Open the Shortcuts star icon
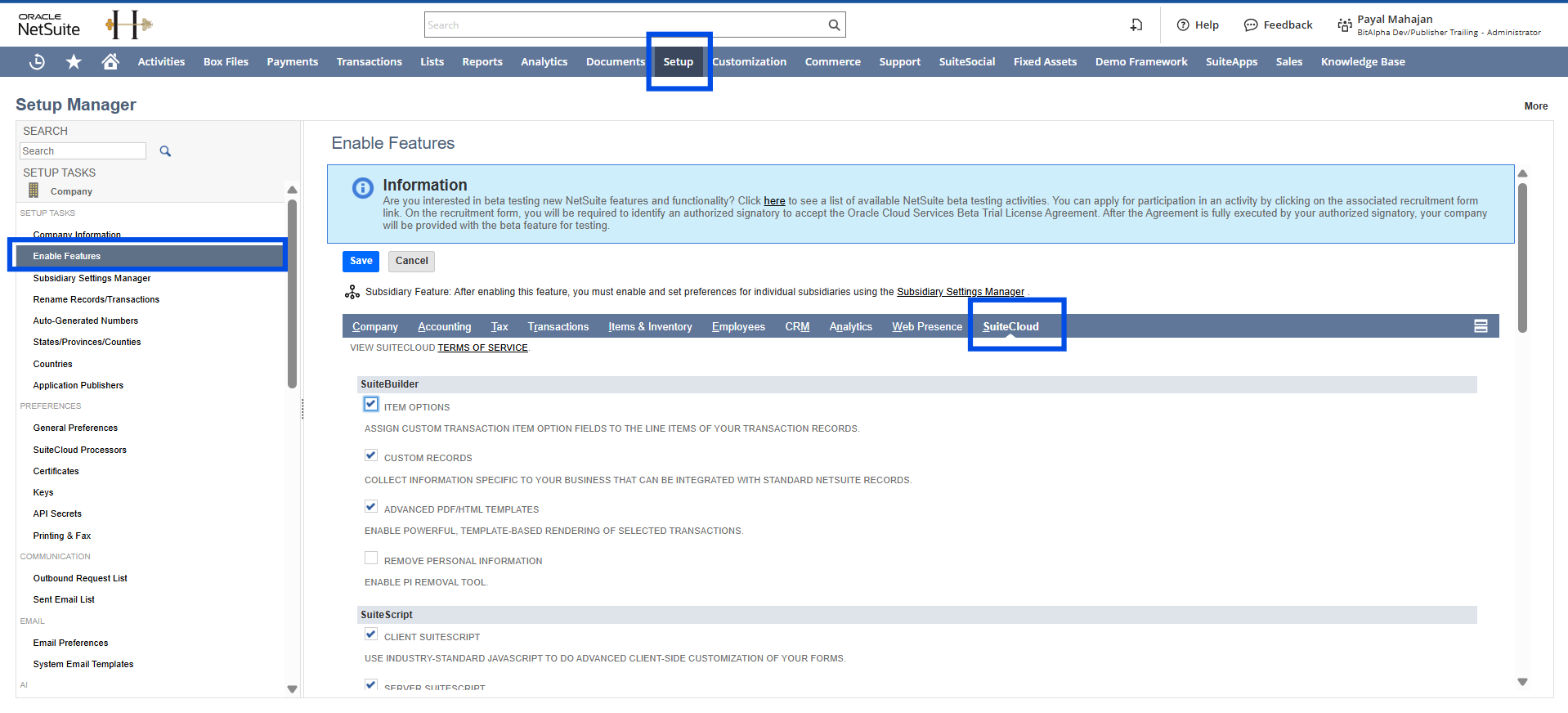 tap(74, 61)
